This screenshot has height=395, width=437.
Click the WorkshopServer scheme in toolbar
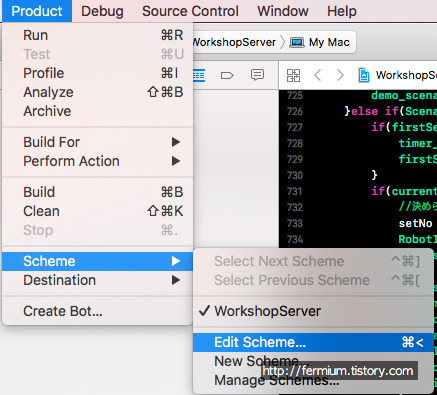(234, 42)
